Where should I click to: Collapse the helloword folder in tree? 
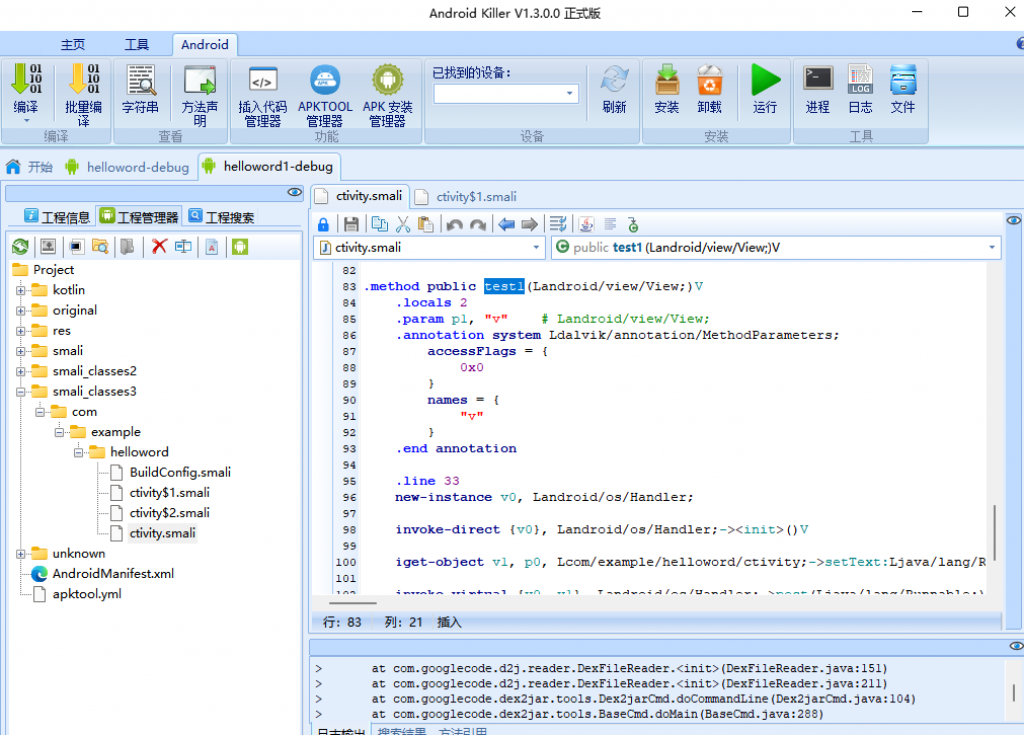pos(78,452)
